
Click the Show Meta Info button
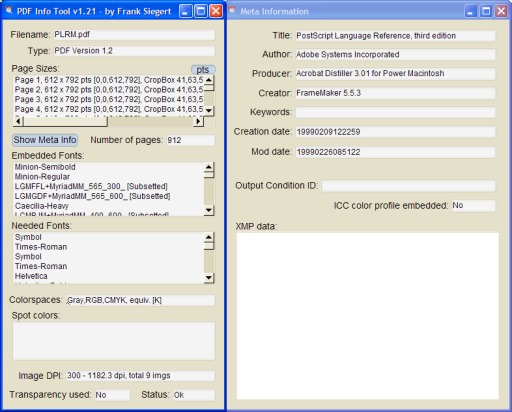click(x=45, y=140)
